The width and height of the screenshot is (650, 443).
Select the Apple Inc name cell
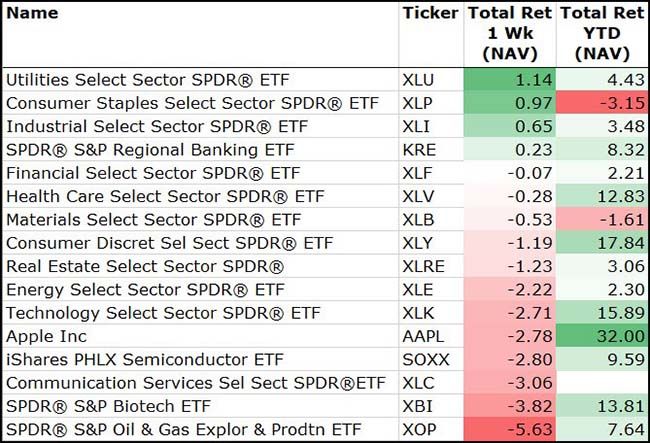click(47, 337)
